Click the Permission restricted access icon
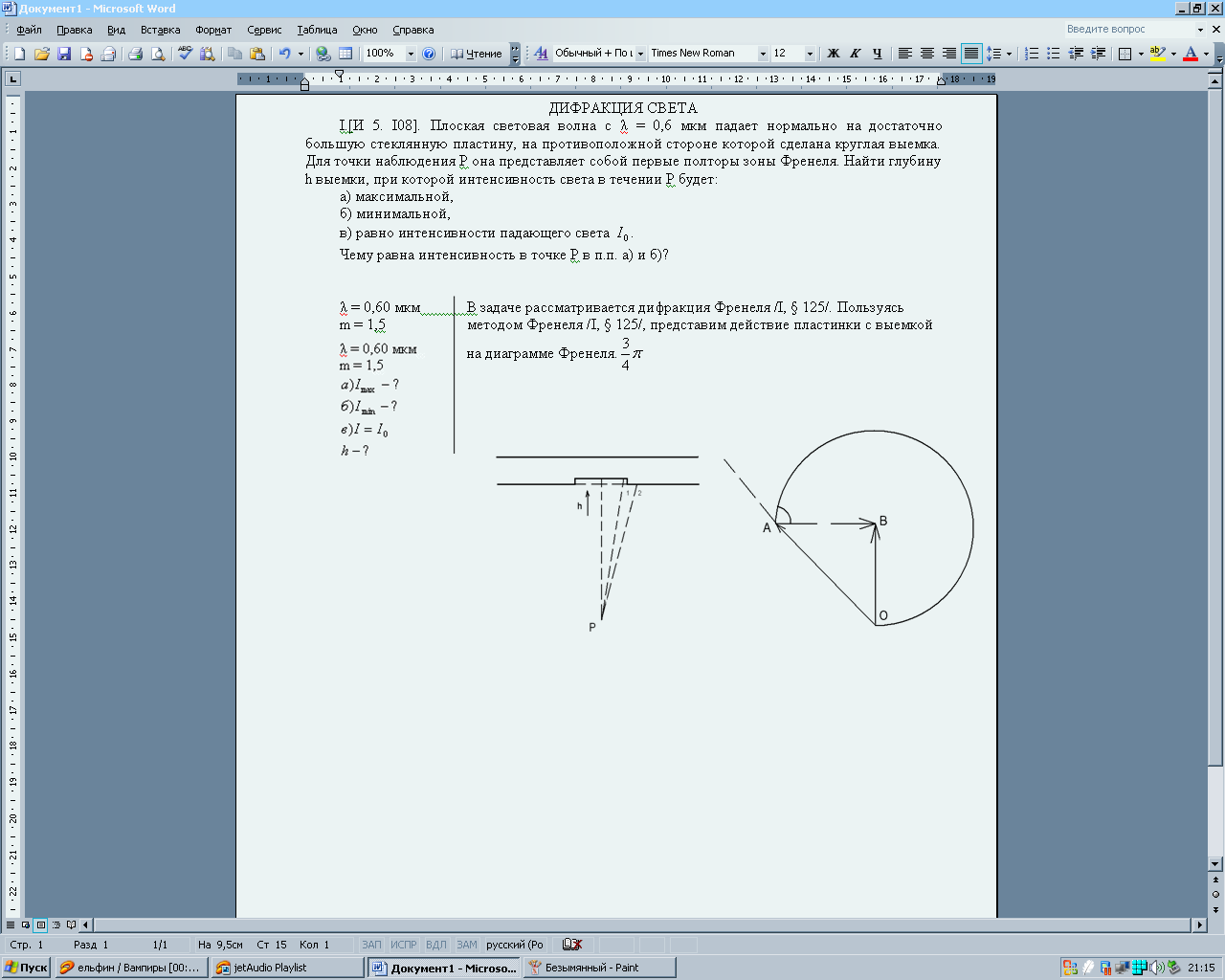This screenshot has width=1225, height=980. (86, 54)
